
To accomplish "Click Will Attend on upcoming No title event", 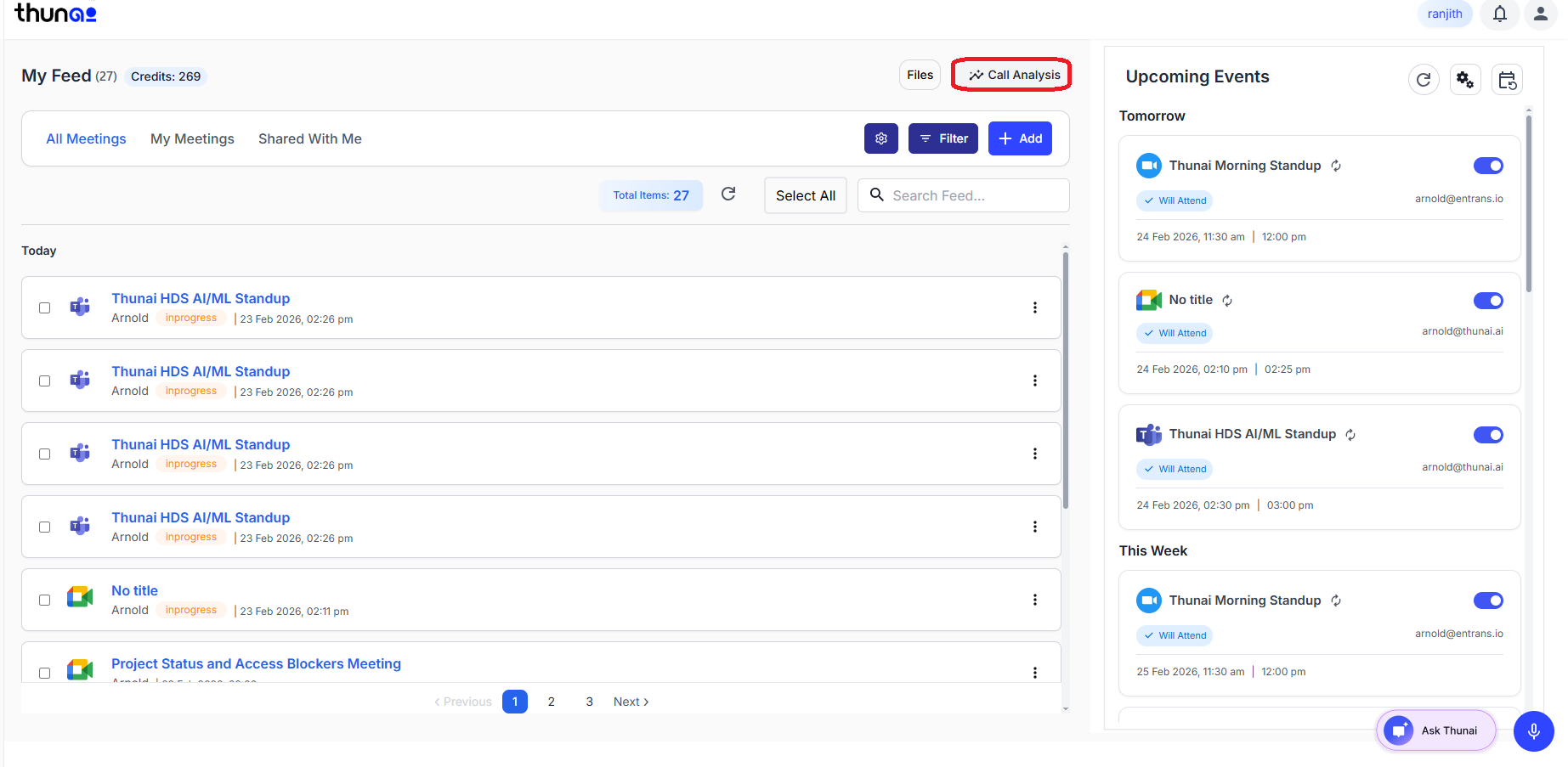I will (x=1175, y=333).
